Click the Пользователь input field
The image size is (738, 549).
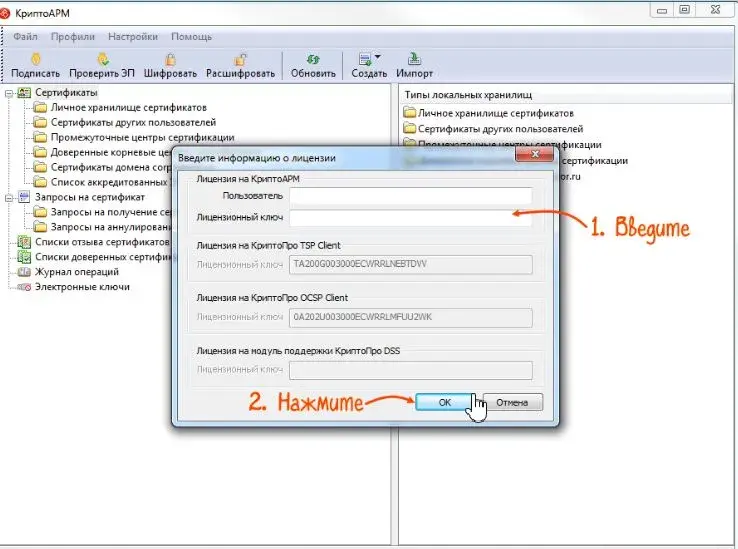click(x=410, y=196)
